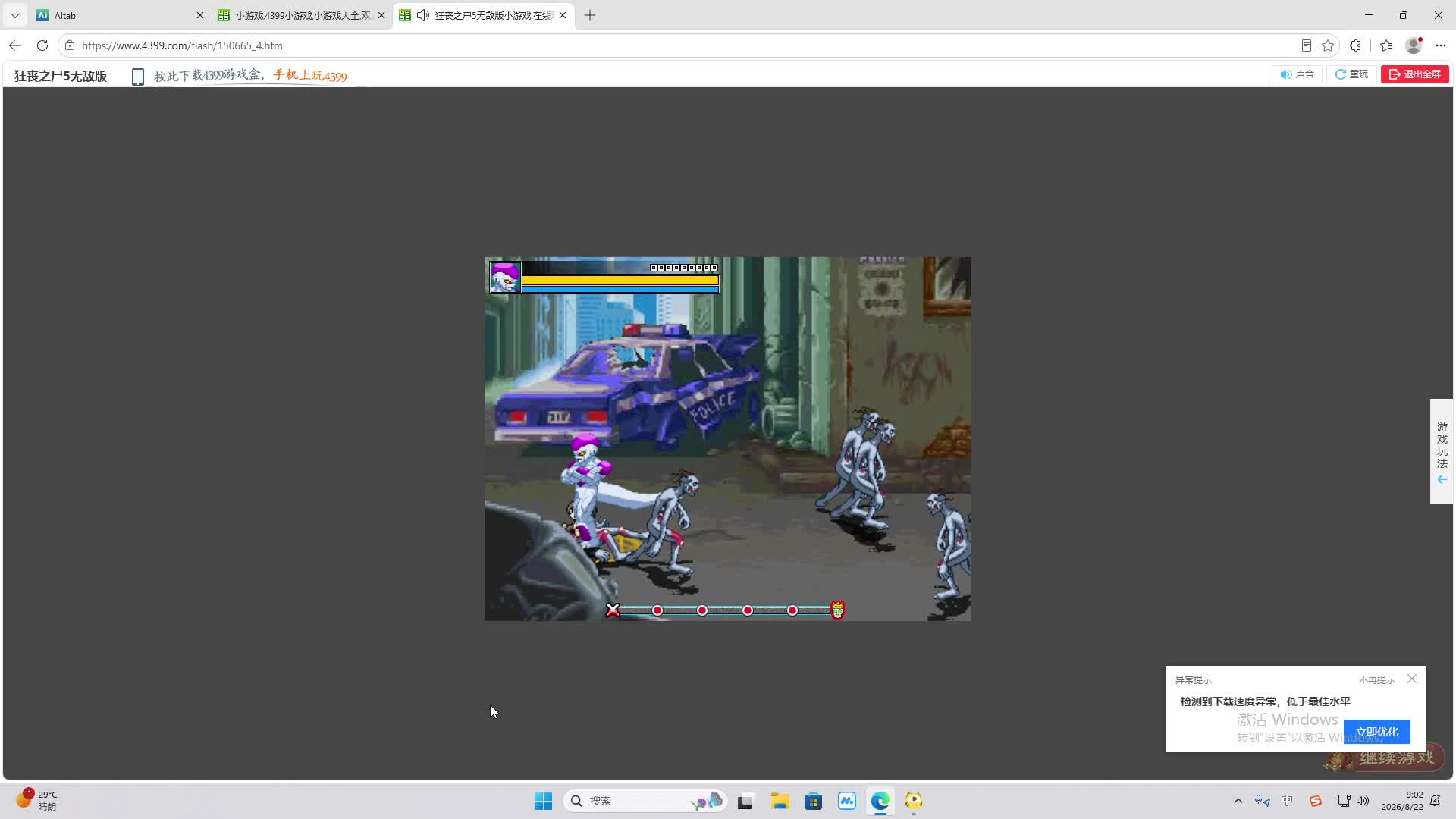
Task: Close the 小游戏,4399小游戏 tab
Action: pos(381,15)
